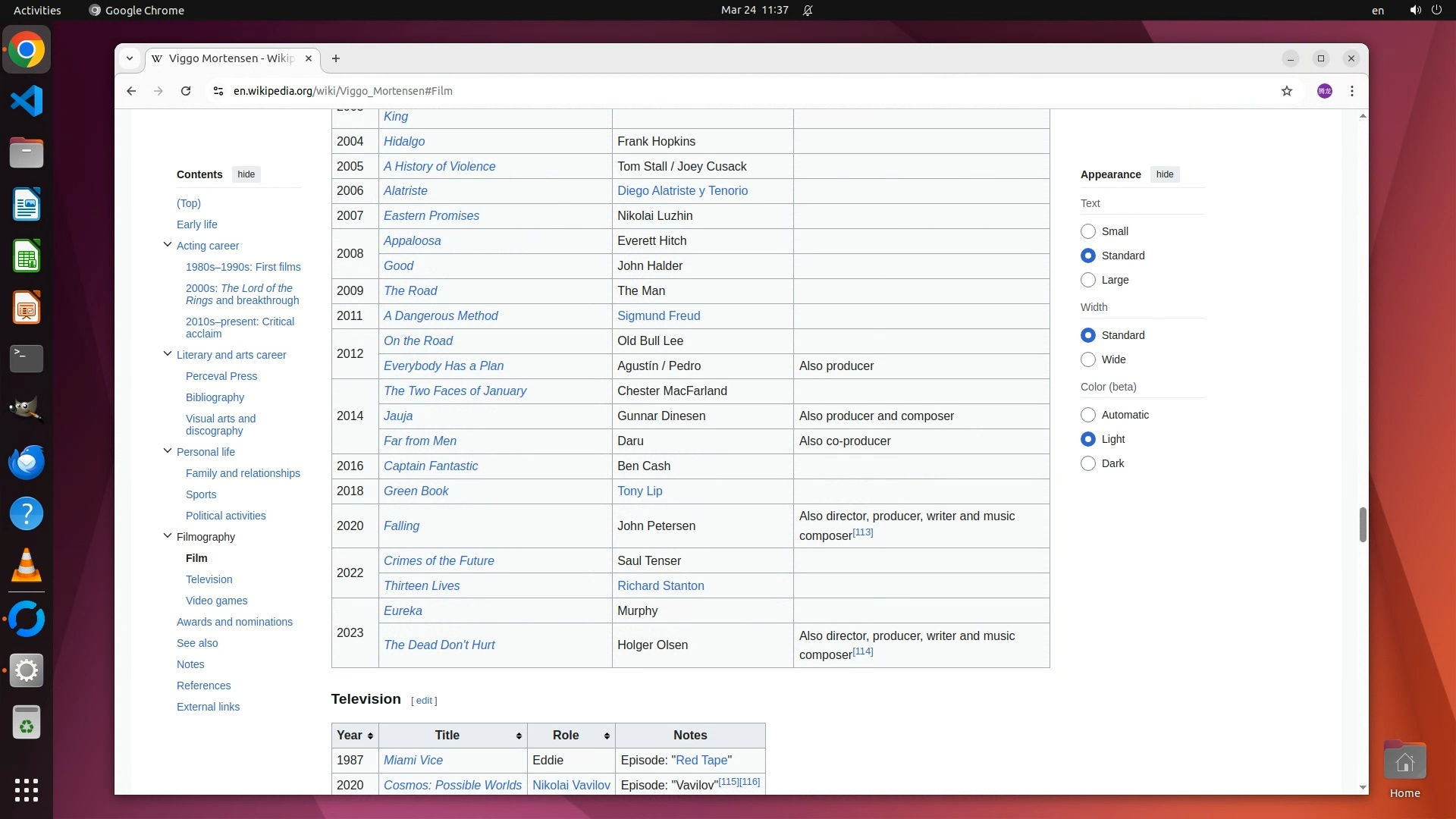Viewport: 1456px width, 819px height.
Task: Collapse the Filmography contents section
Action: pos(168,536)
